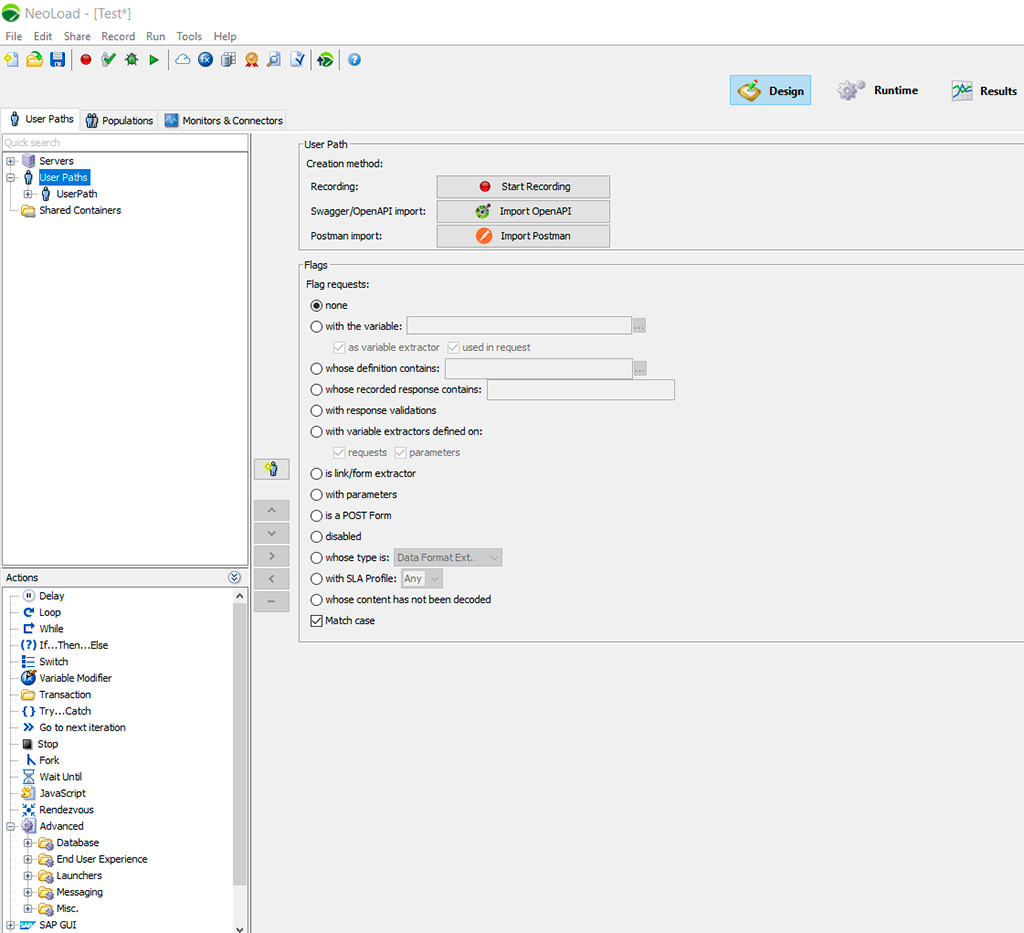The height and width of the screenshot is (933, 1024).
Task: Select the Shared Containers tree item
Action: (x=80, y=210)
